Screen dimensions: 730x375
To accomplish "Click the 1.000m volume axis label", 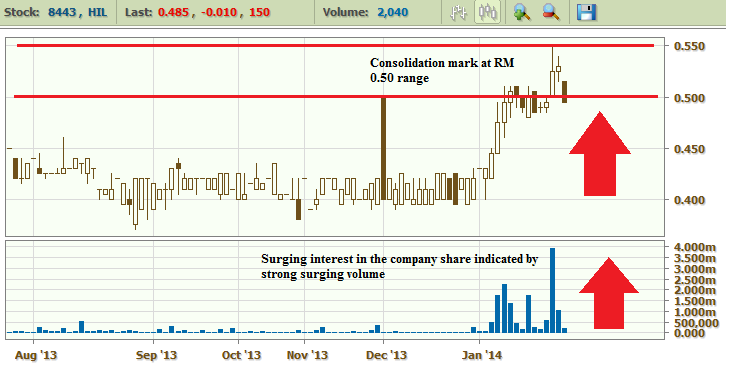I will (695, 312).
